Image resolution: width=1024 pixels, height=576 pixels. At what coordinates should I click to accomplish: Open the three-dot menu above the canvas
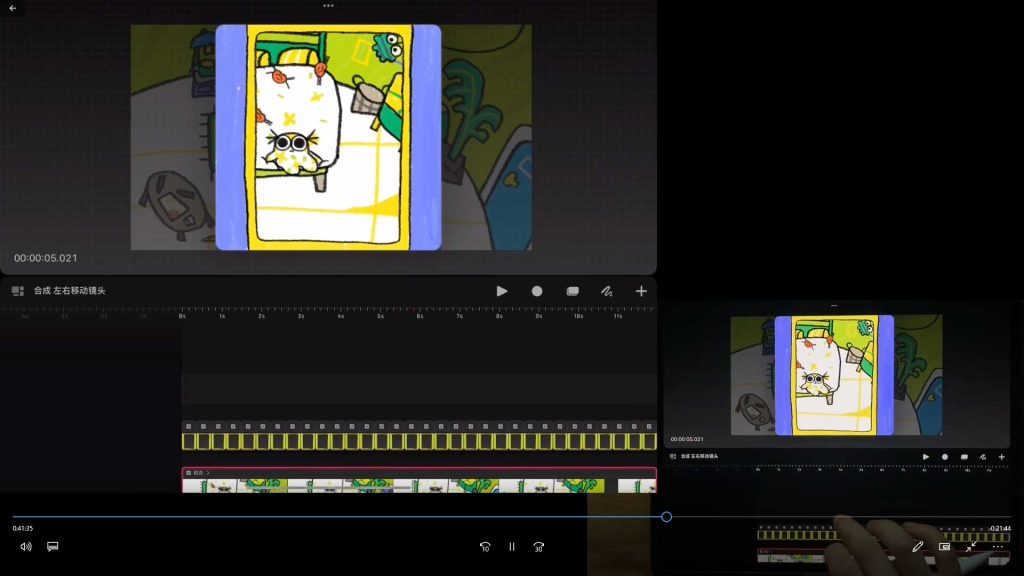[328, 6]
